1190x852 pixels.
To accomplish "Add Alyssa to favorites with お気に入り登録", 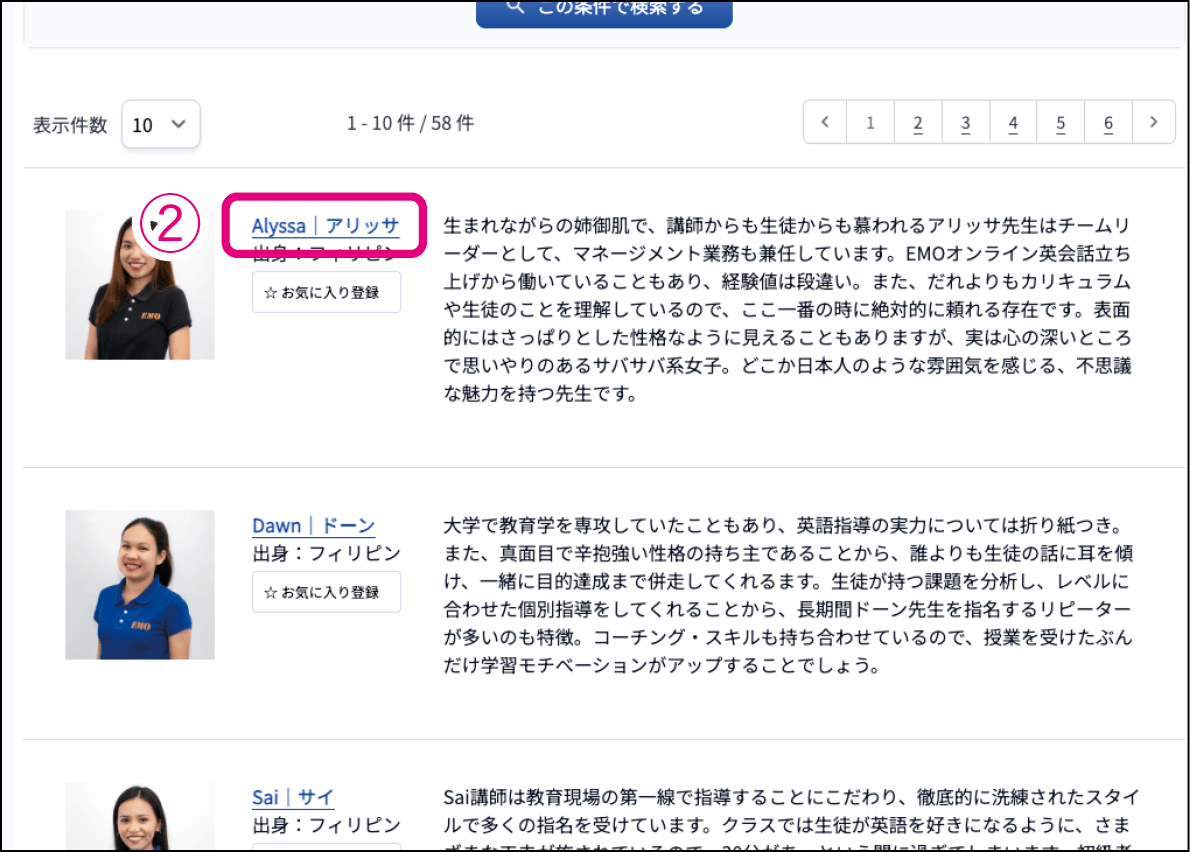I will click(x=326, y=292).
